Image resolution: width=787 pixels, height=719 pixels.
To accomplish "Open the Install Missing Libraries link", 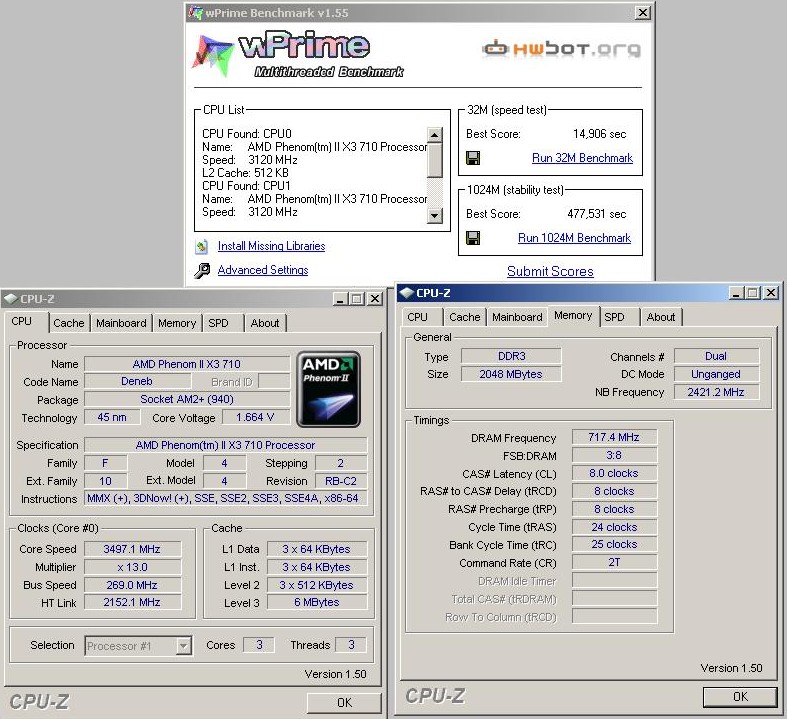I will [272, 246].
